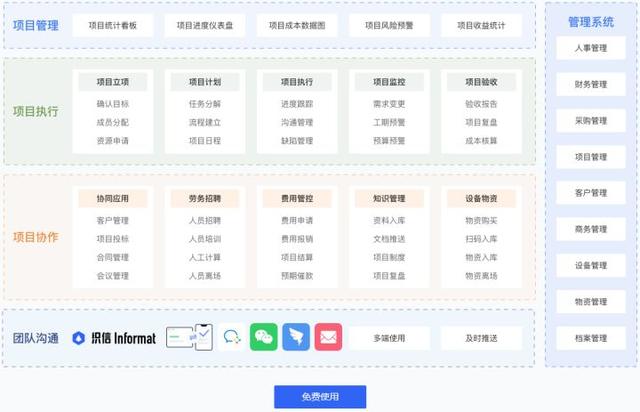Click the 知识管理 column header

389,198
